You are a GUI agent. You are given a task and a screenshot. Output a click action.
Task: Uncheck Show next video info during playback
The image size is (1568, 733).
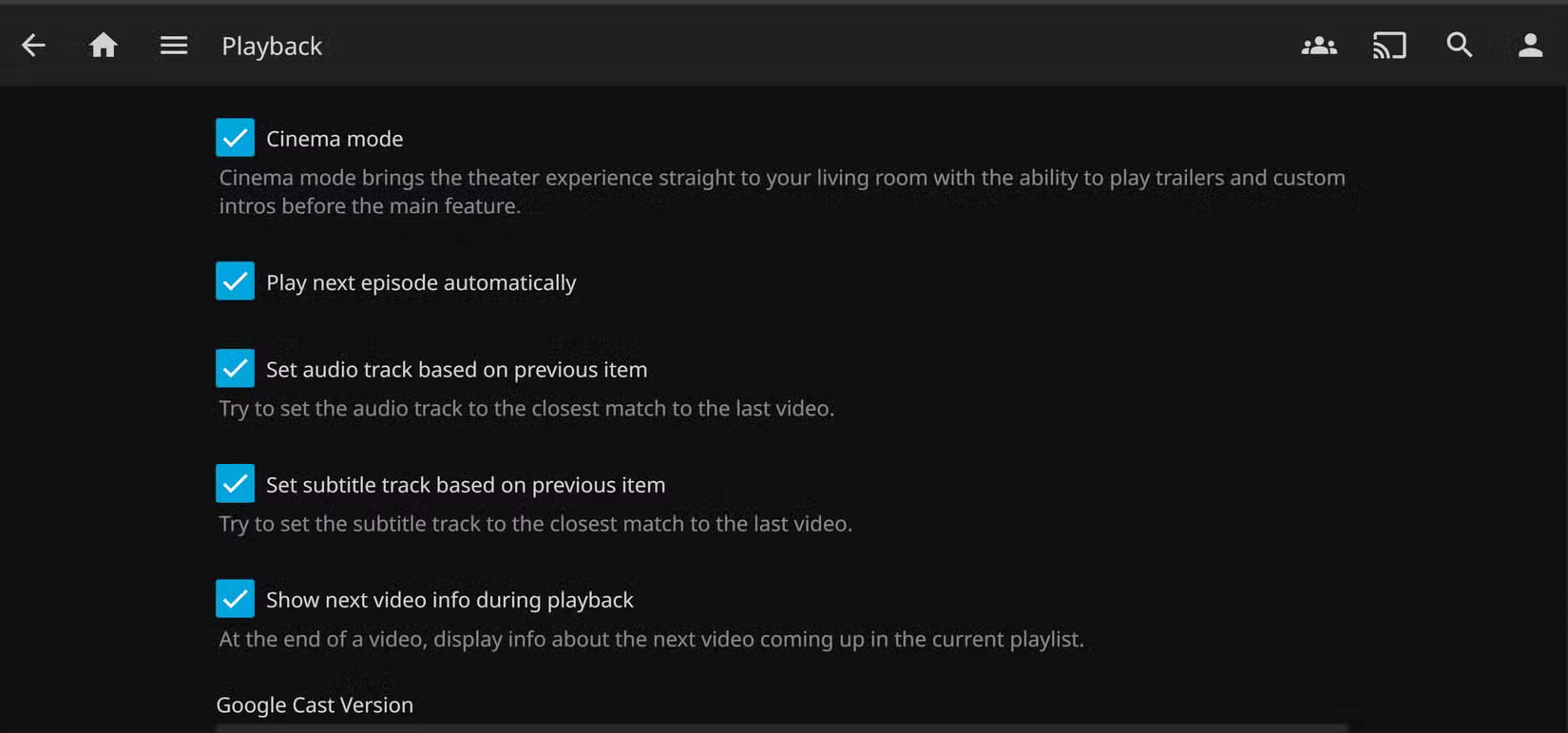pyautogui.click(x=235, y=598)
